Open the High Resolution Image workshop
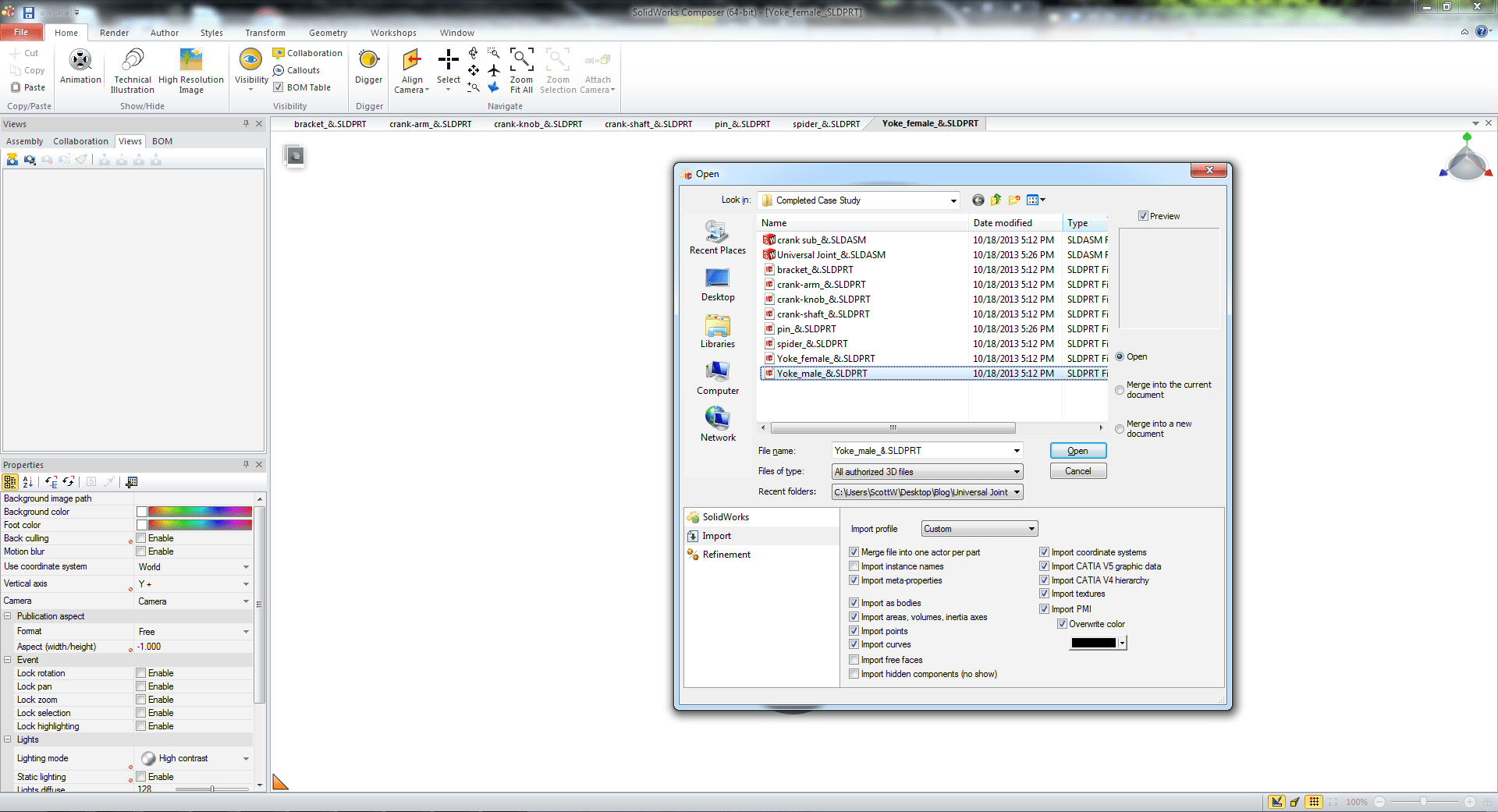 190,69
